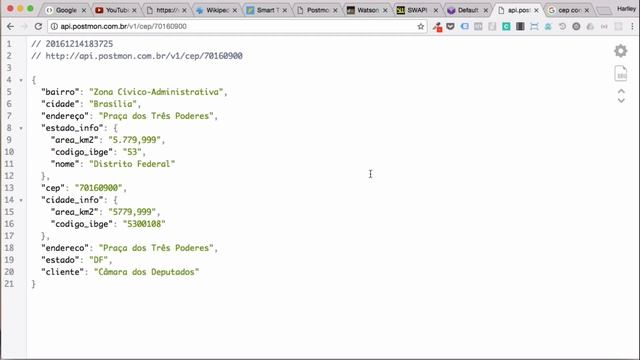Click the "Distrito Federal" nome value

click(132, 164)
